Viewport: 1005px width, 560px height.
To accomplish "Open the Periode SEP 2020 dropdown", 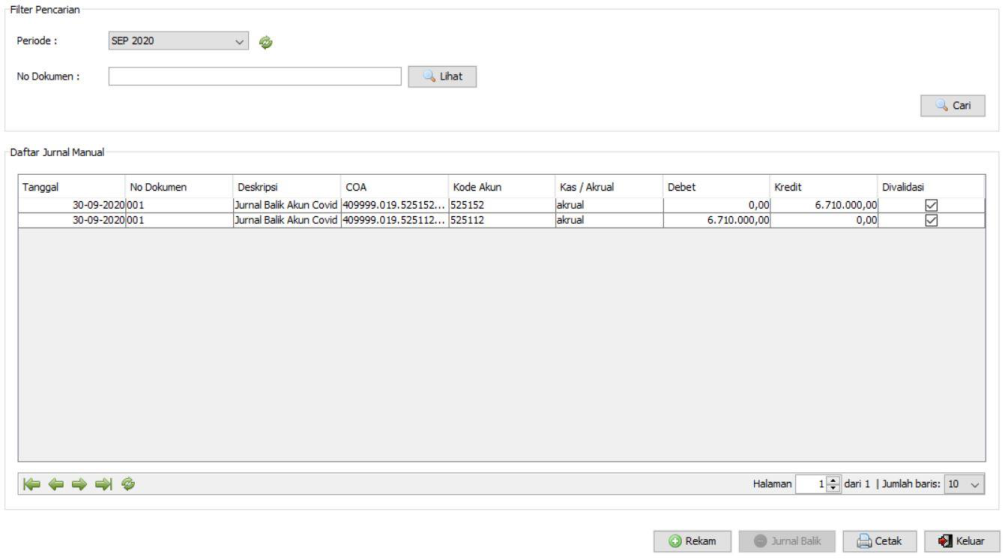I will point(178,42).
